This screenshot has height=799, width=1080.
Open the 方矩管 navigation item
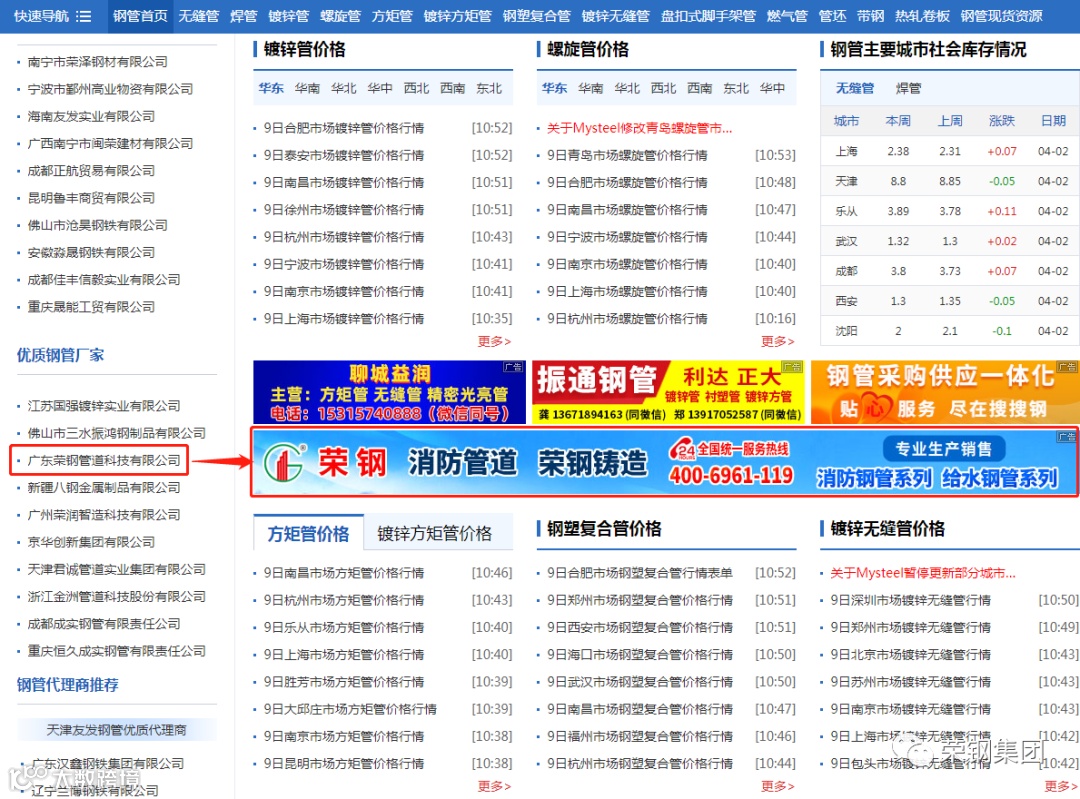click(392, 16)
